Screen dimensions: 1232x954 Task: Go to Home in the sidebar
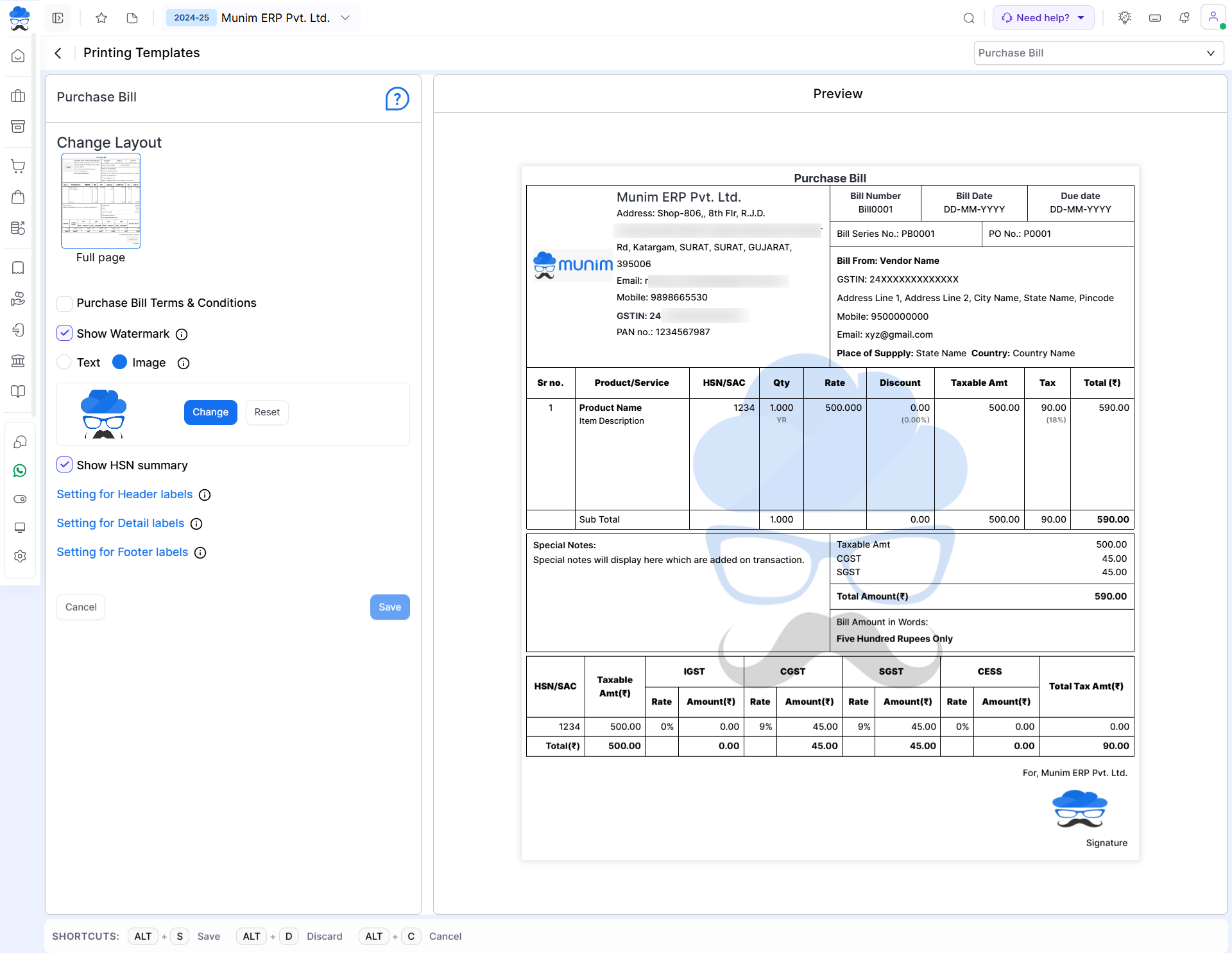tap(19, 56)
